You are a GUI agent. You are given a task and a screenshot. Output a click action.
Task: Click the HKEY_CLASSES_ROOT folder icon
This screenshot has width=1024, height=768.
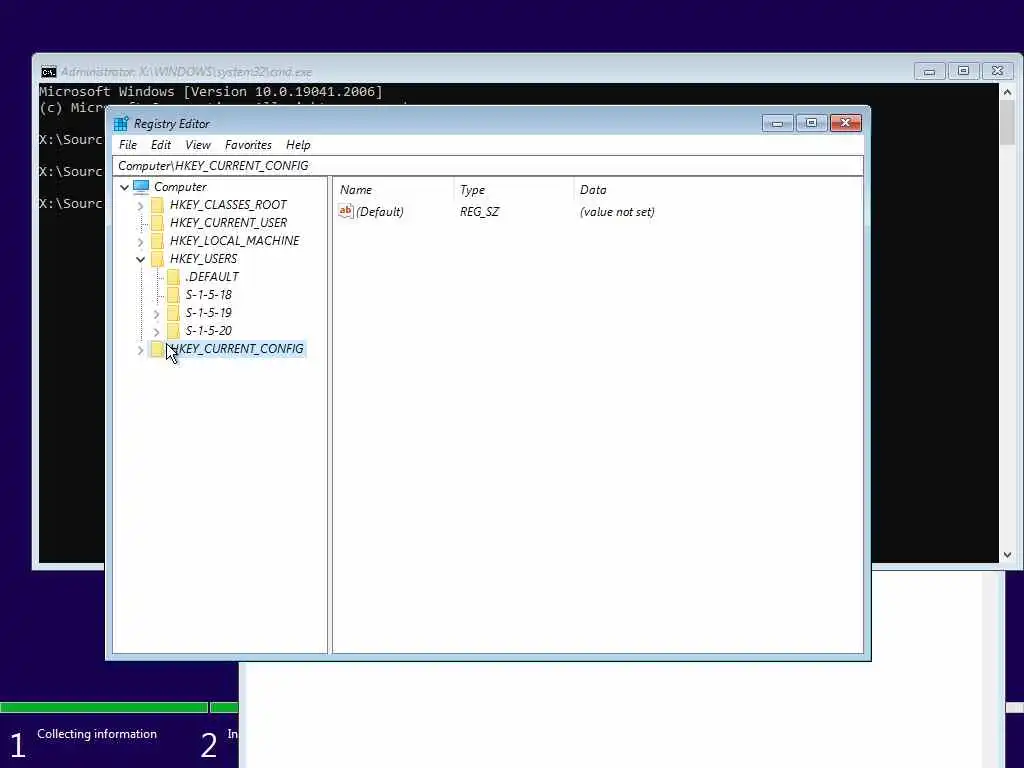(x=157, y=205)
